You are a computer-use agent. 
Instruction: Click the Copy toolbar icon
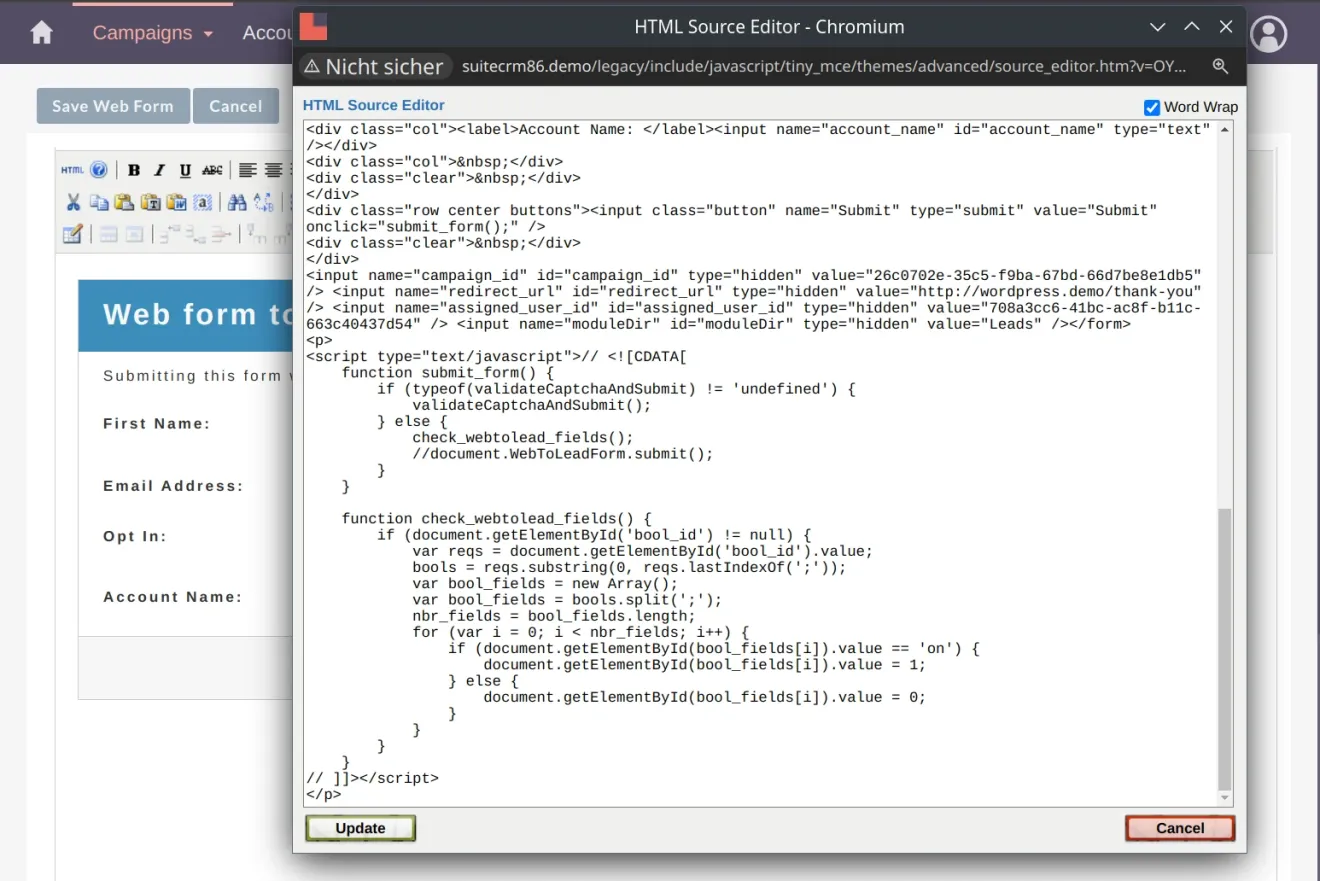pos(99,202)
